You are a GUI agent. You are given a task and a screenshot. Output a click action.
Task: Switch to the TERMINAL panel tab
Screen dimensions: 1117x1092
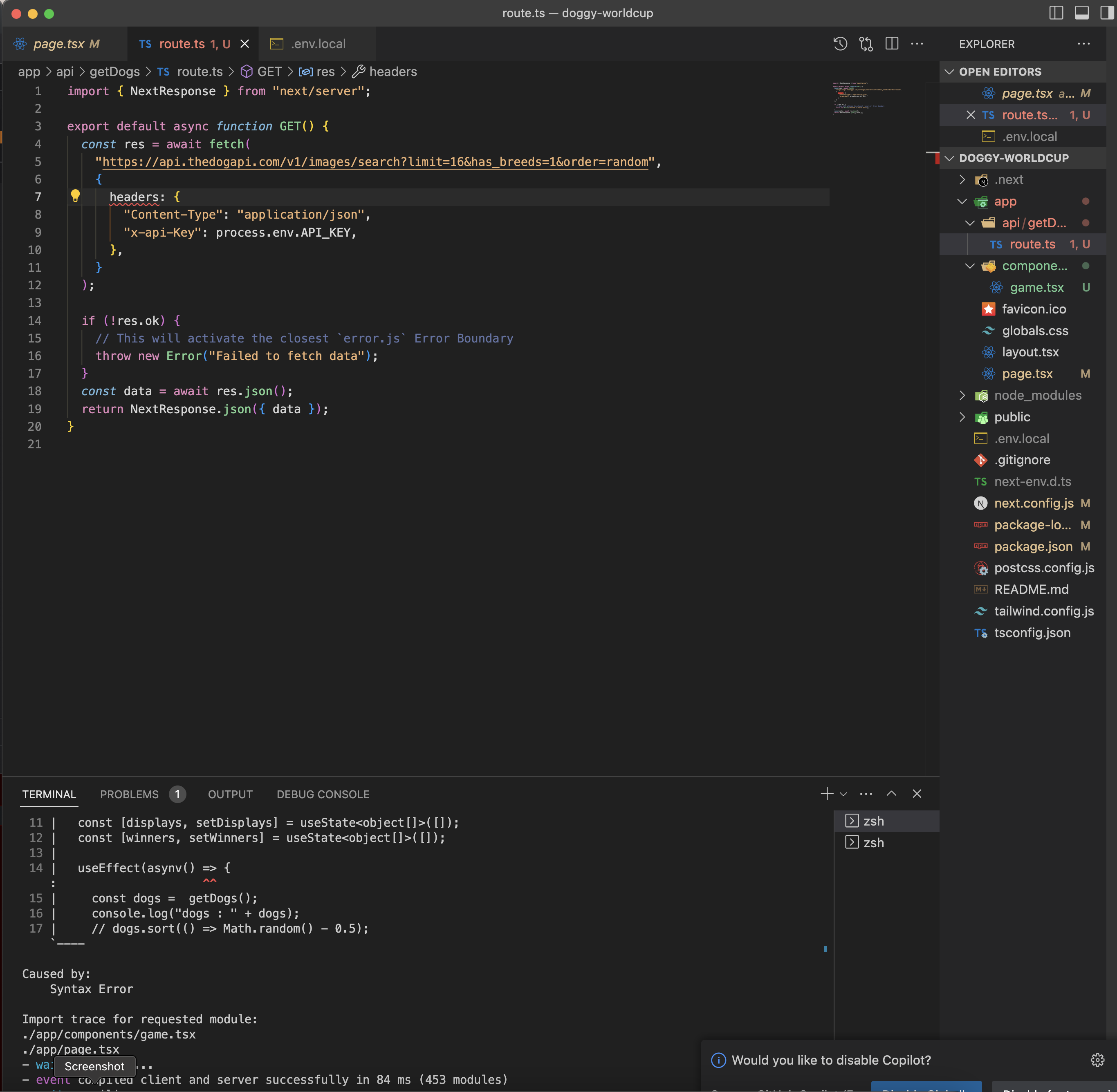pyautogui.click(x=49, y=794)
